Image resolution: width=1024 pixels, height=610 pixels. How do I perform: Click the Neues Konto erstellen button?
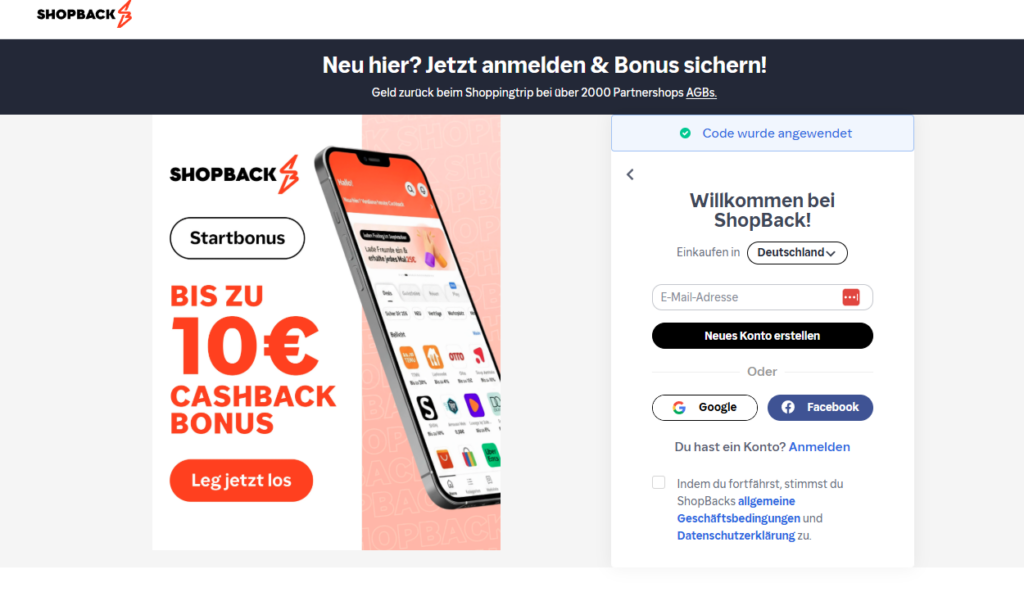tap(762, 336)
